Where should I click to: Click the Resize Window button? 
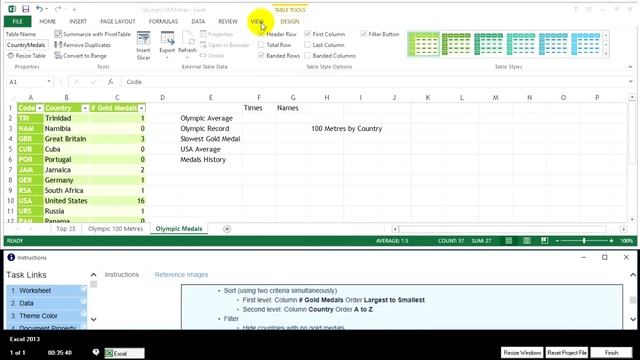pyautogui.click(x=522, y=353)
